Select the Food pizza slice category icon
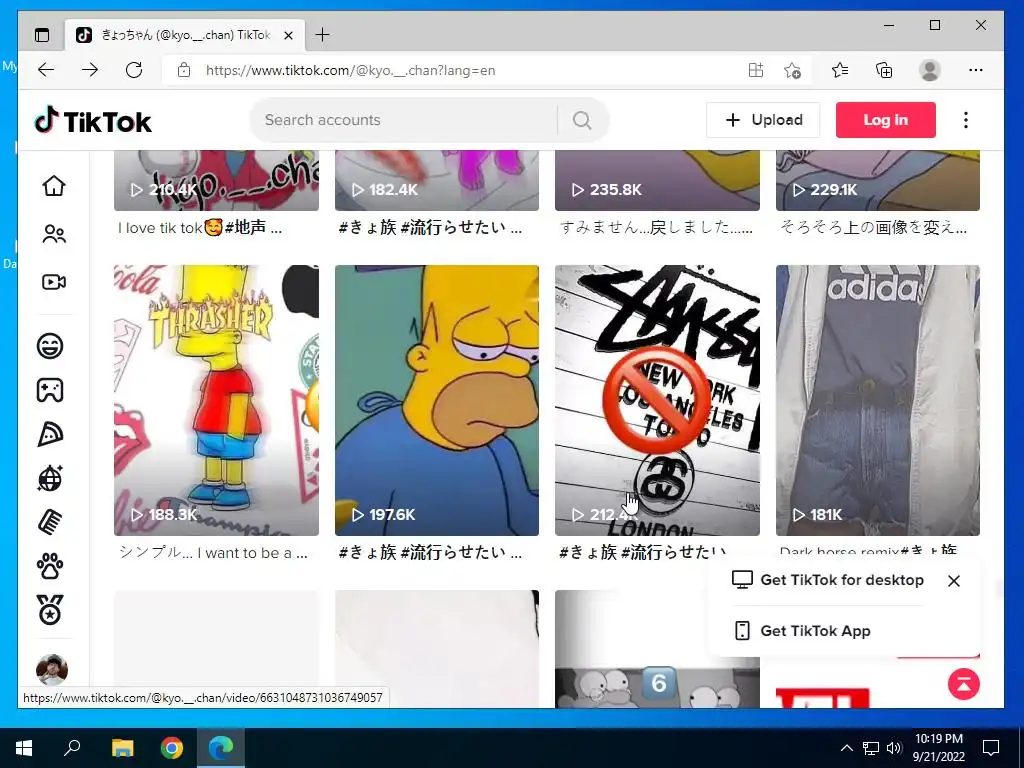The width and height of the screenshot is (1024, 768). (x=50, y=434)
